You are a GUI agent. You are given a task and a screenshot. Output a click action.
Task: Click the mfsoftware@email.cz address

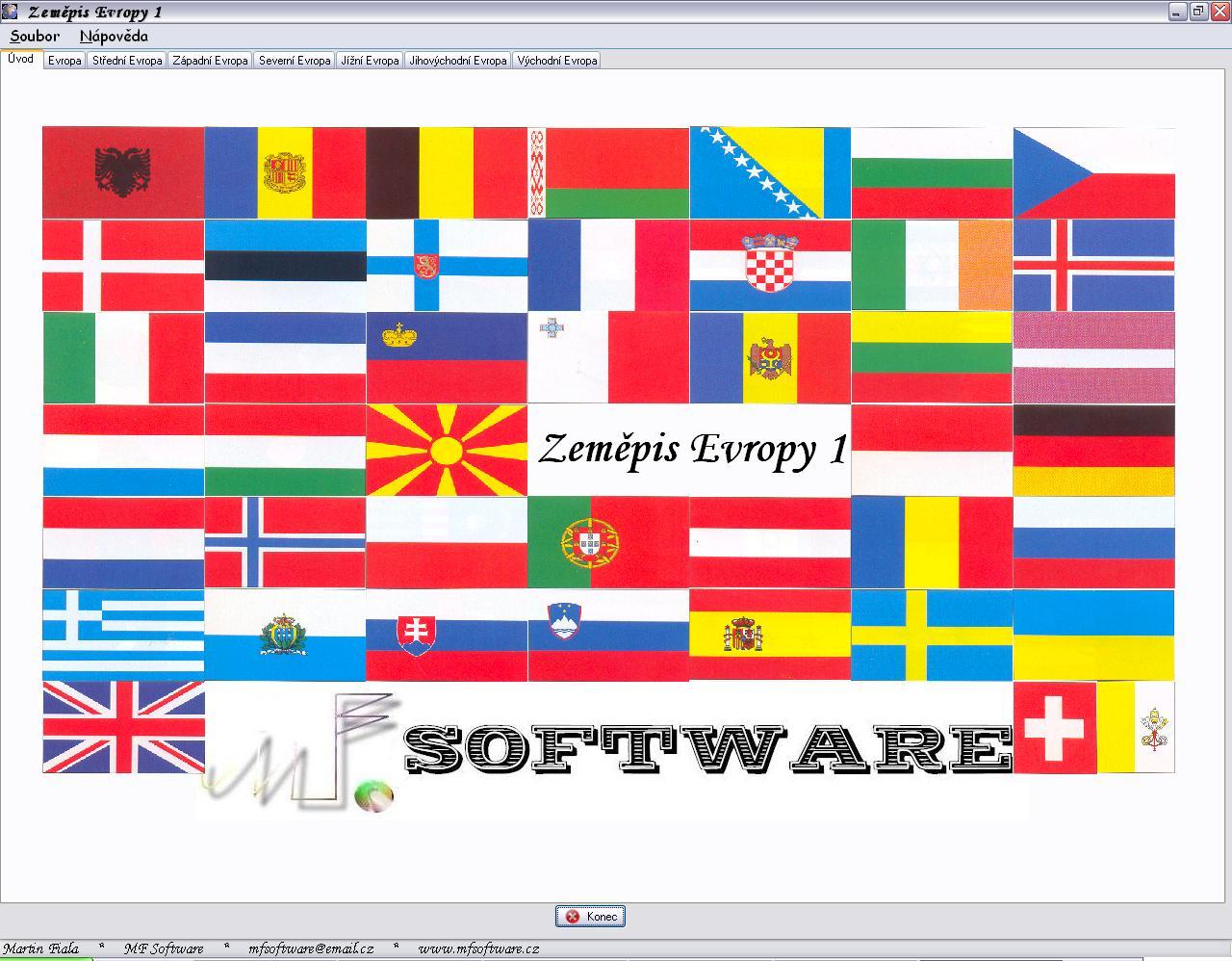(311, 948)
